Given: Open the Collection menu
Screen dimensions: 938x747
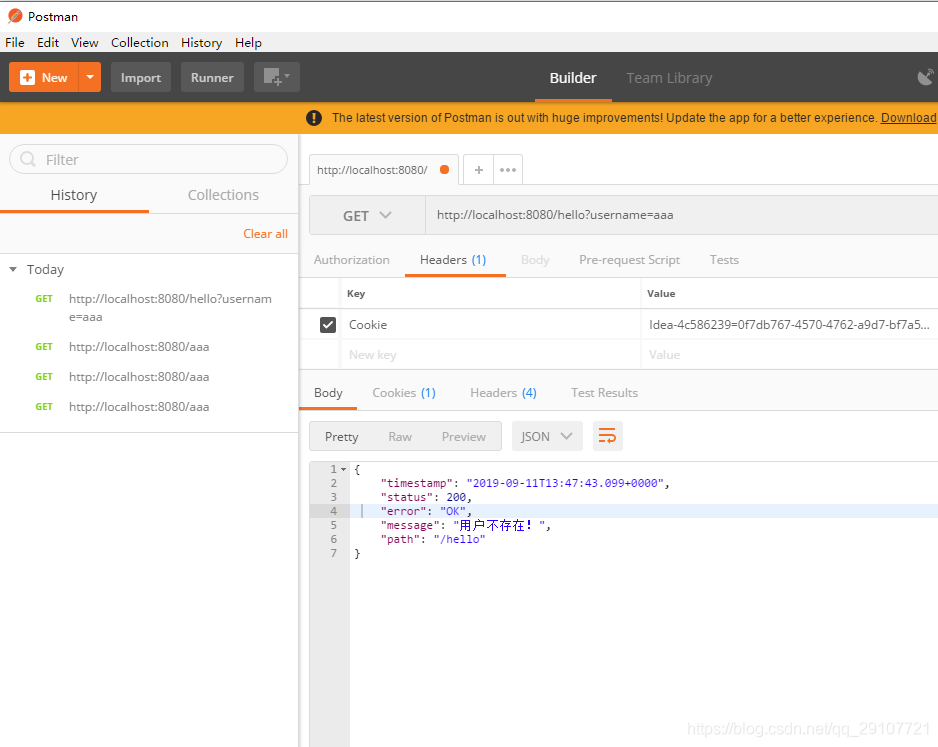Looking at the screenshot, I should [139, 42].
